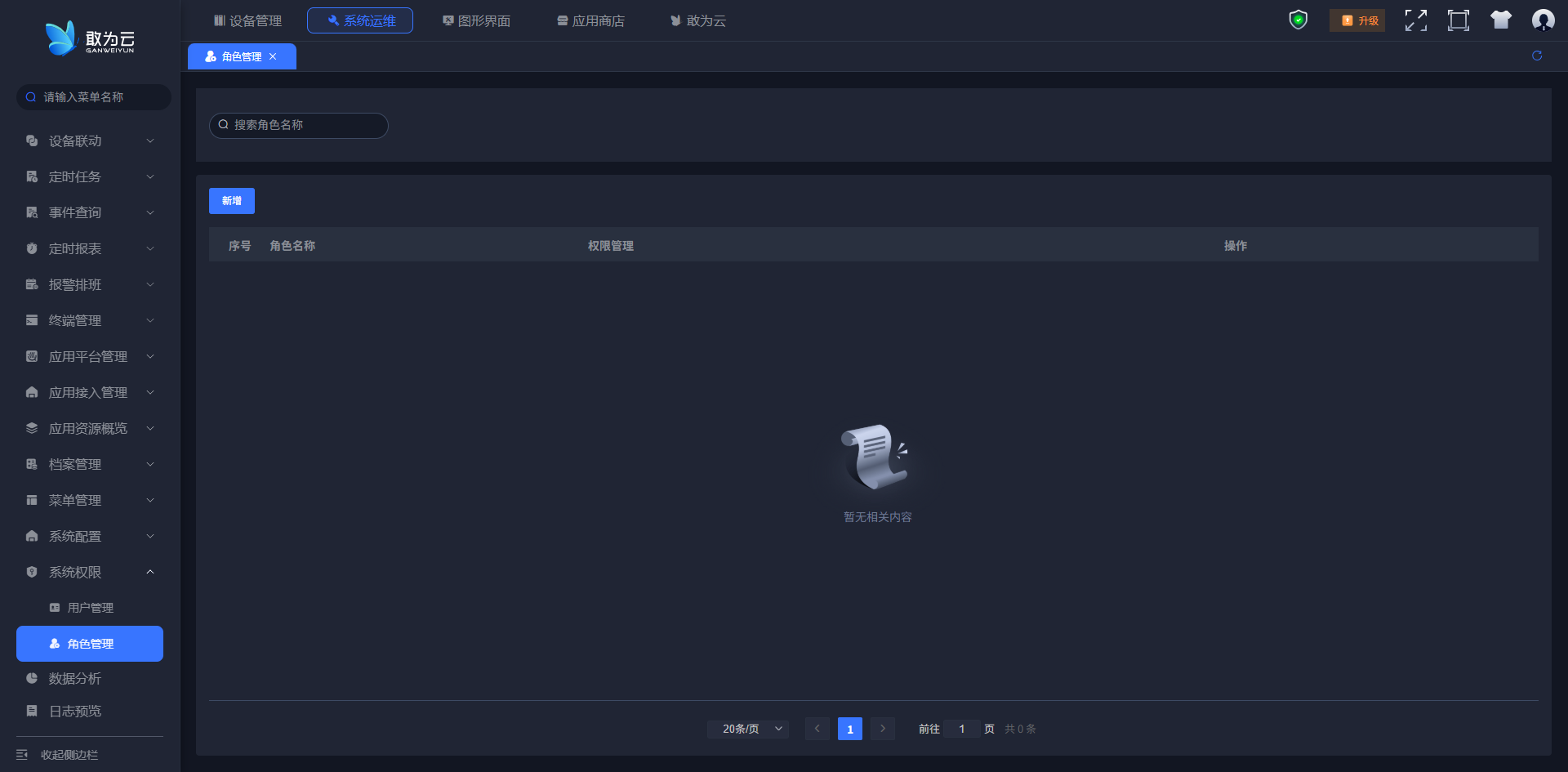Expand the 报警排班 menu chevron
The height and width of the screenshot is (772, 1568).
[x=150, y=284]
